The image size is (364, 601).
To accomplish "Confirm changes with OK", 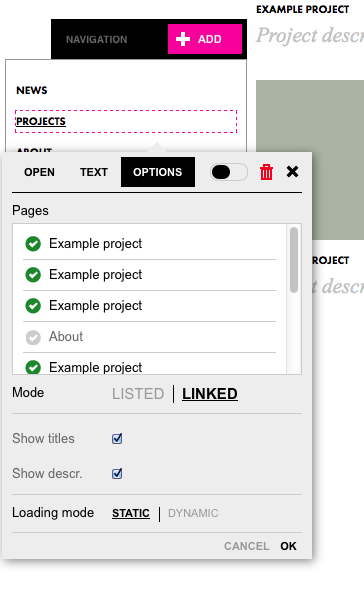I will coord(289,546).
